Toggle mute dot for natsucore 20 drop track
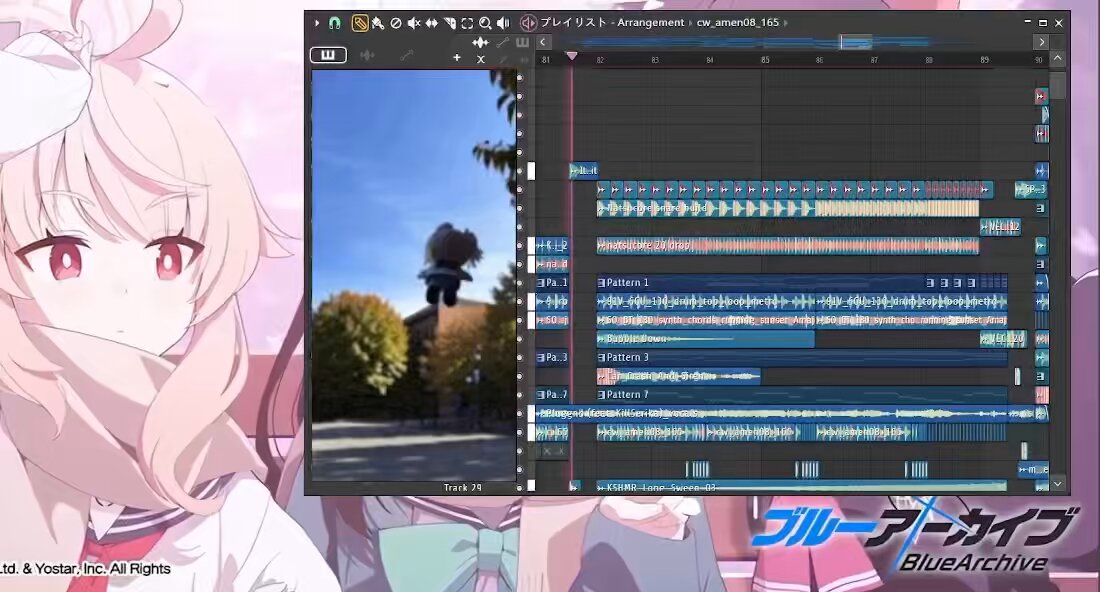The image size is (1100, 592). pos(520,246)
